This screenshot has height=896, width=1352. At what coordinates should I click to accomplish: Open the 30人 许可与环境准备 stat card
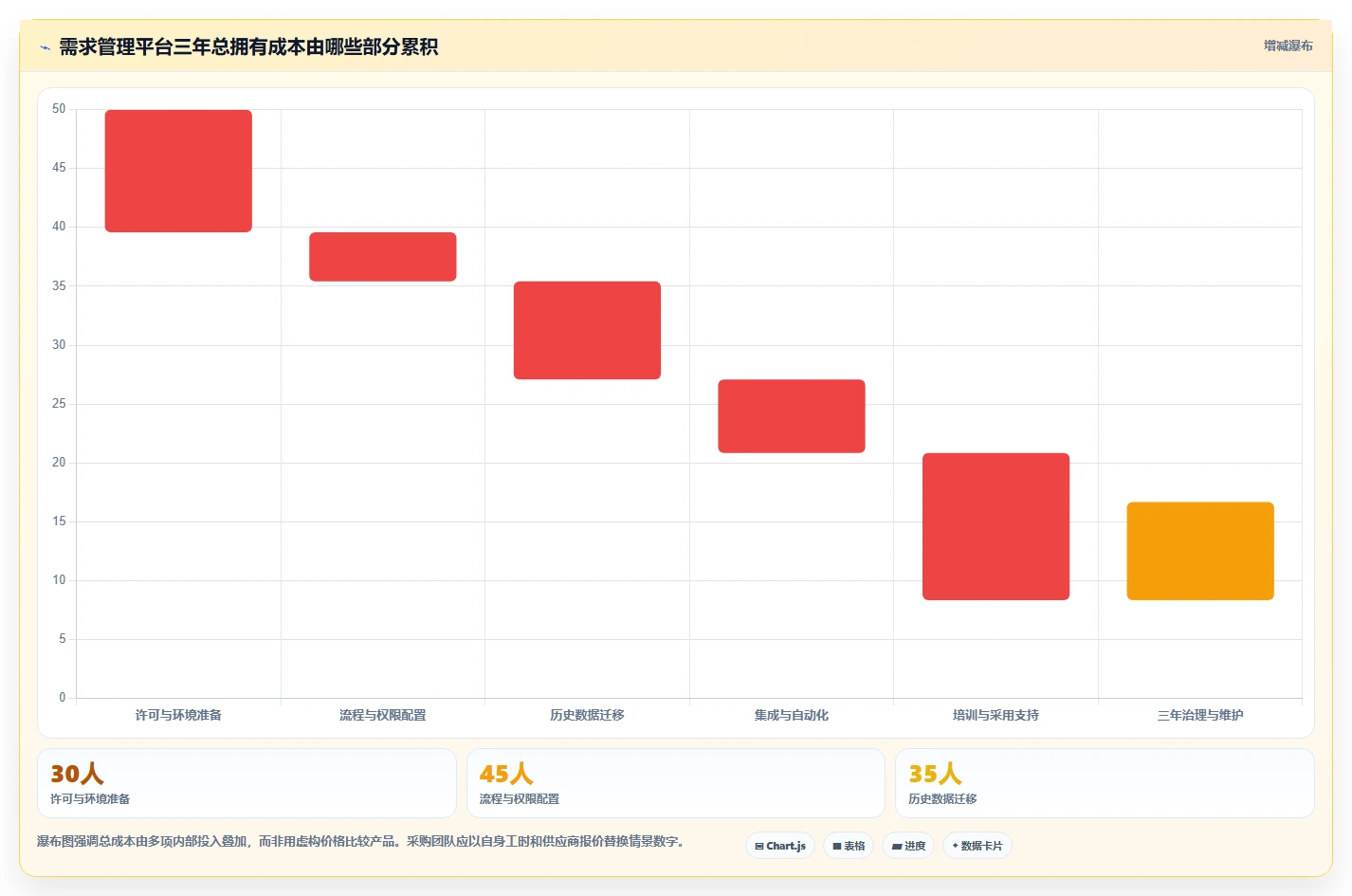point(247,783)
